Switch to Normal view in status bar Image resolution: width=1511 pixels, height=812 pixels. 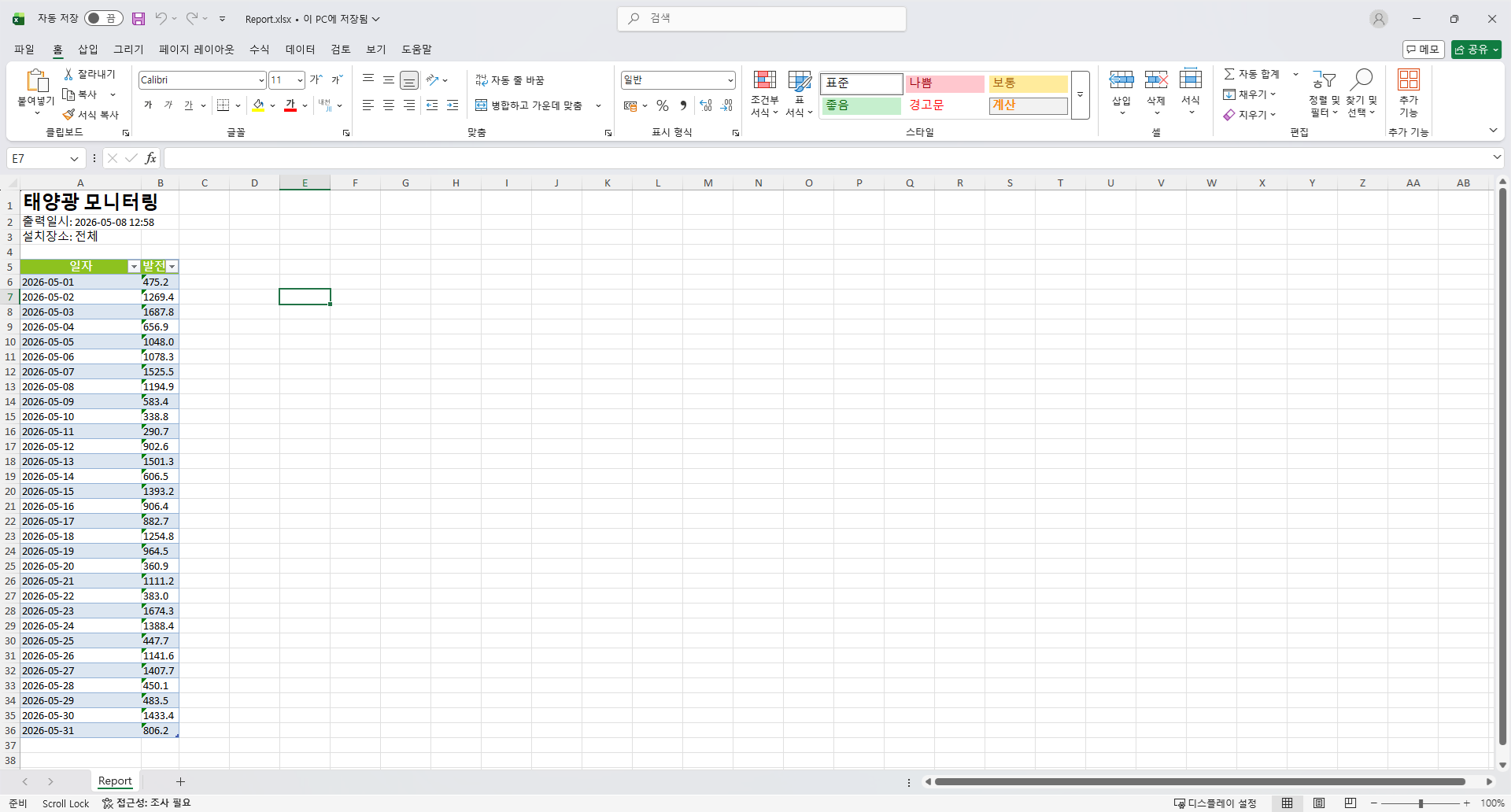coord(1287,803)
